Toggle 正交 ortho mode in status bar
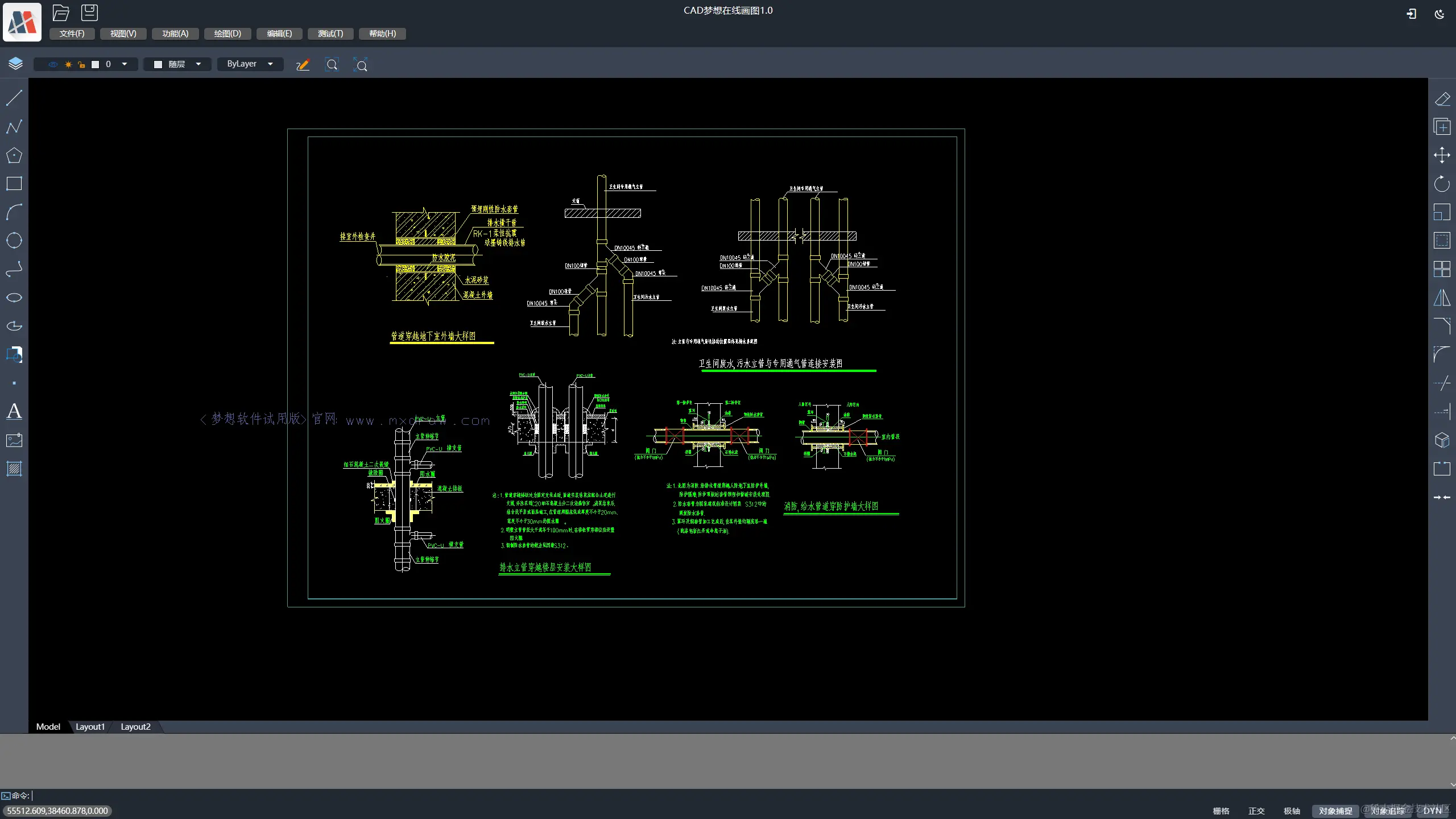Screen dimensions: 1456x819 coord(1256,811)
